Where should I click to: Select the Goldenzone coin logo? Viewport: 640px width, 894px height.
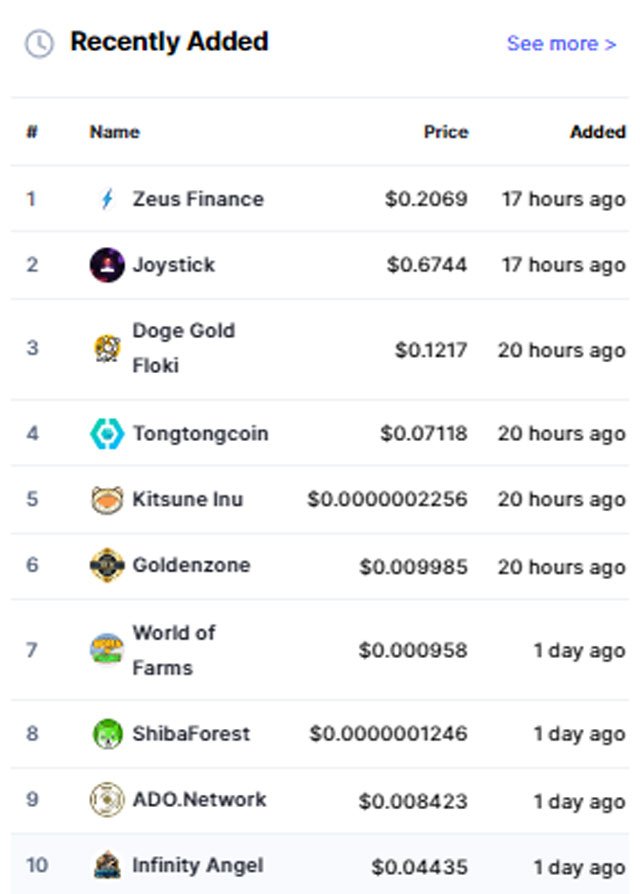[107, 565]
